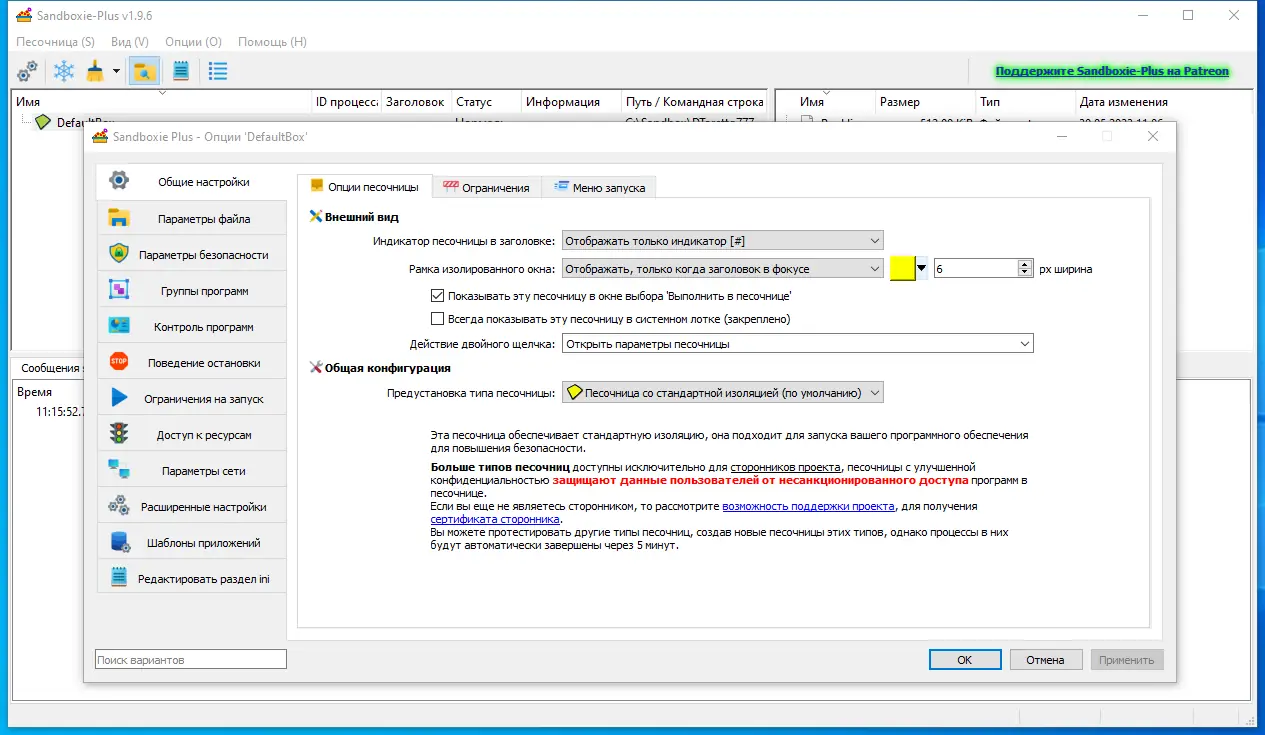Screen dimensions: 1265x735
Task: Open Предустановка типа песочницы dropdown
Action: 722,393
